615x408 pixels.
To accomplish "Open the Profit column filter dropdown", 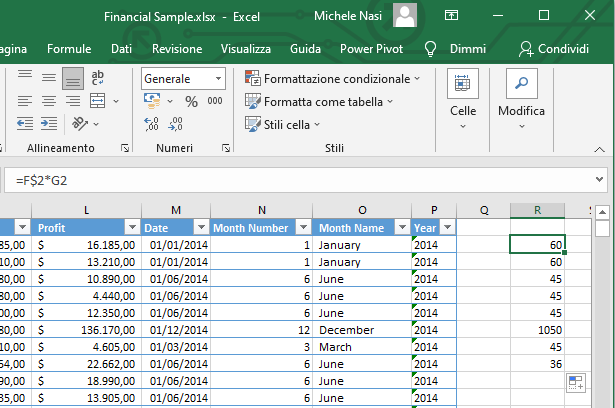I will pos(130,227).
